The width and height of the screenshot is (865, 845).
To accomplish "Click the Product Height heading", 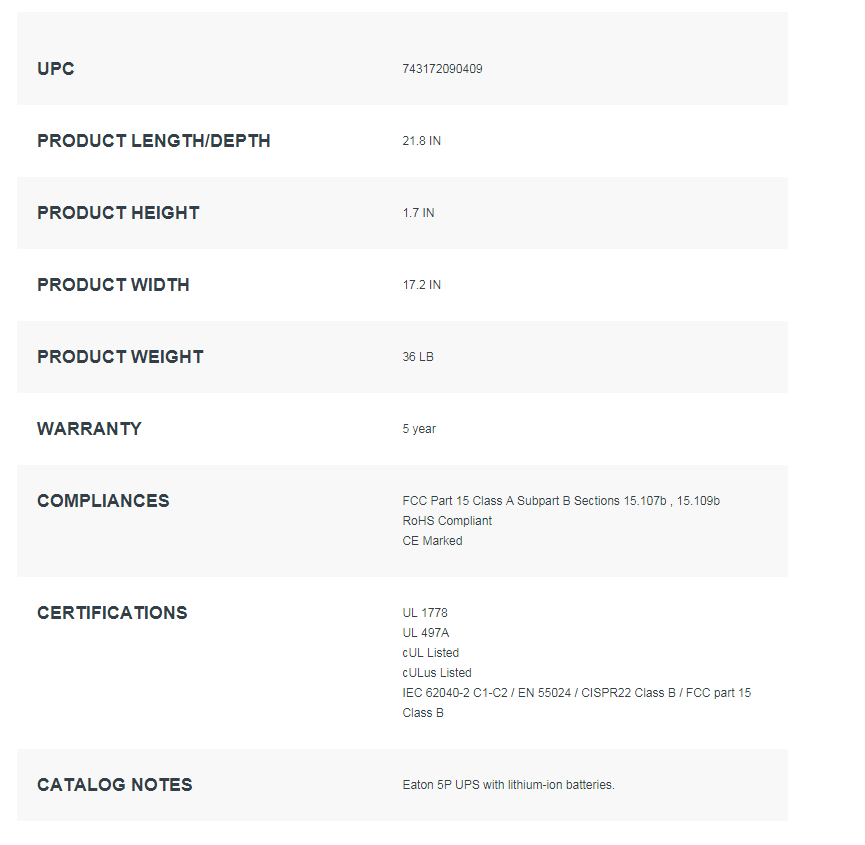I will (x=118, y=213).
